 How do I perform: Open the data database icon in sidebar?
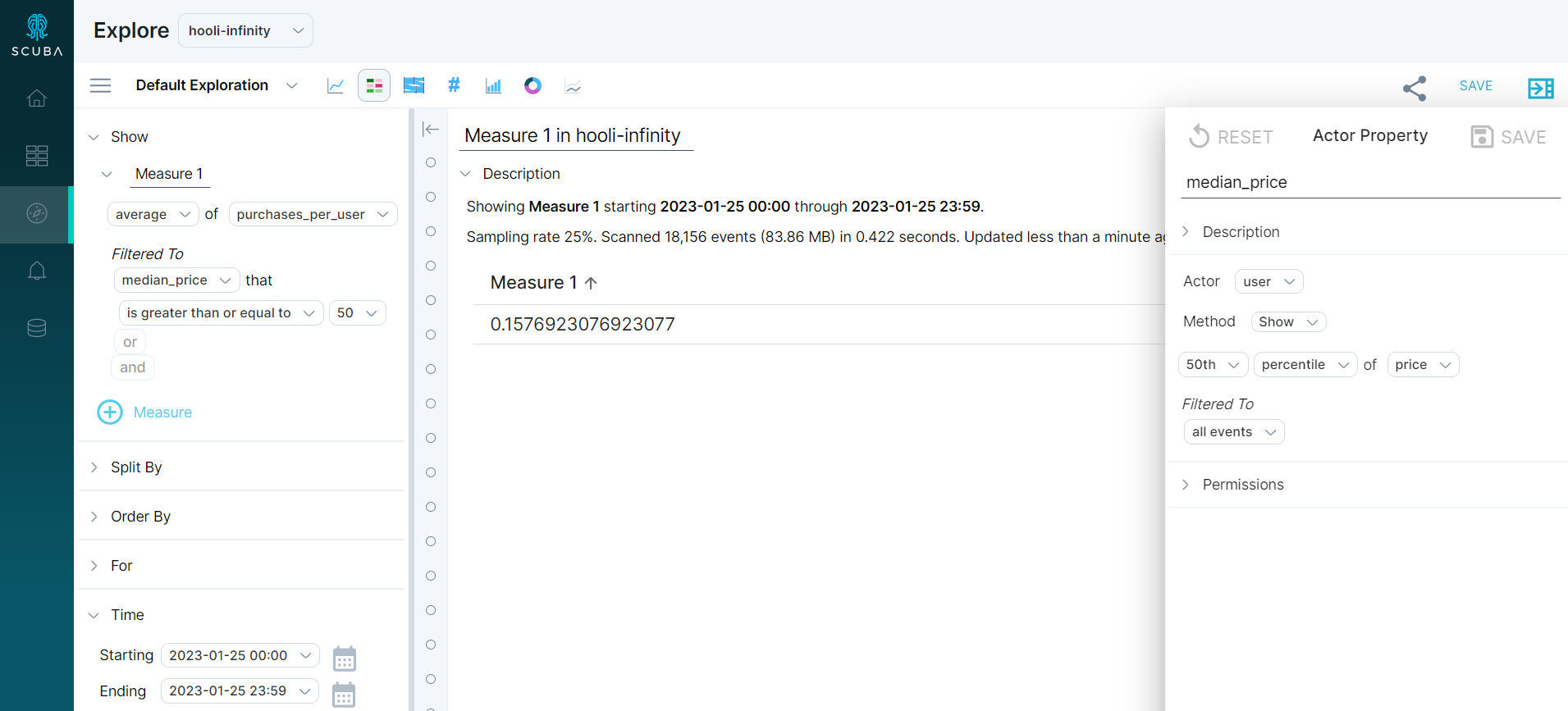(37, 328)
